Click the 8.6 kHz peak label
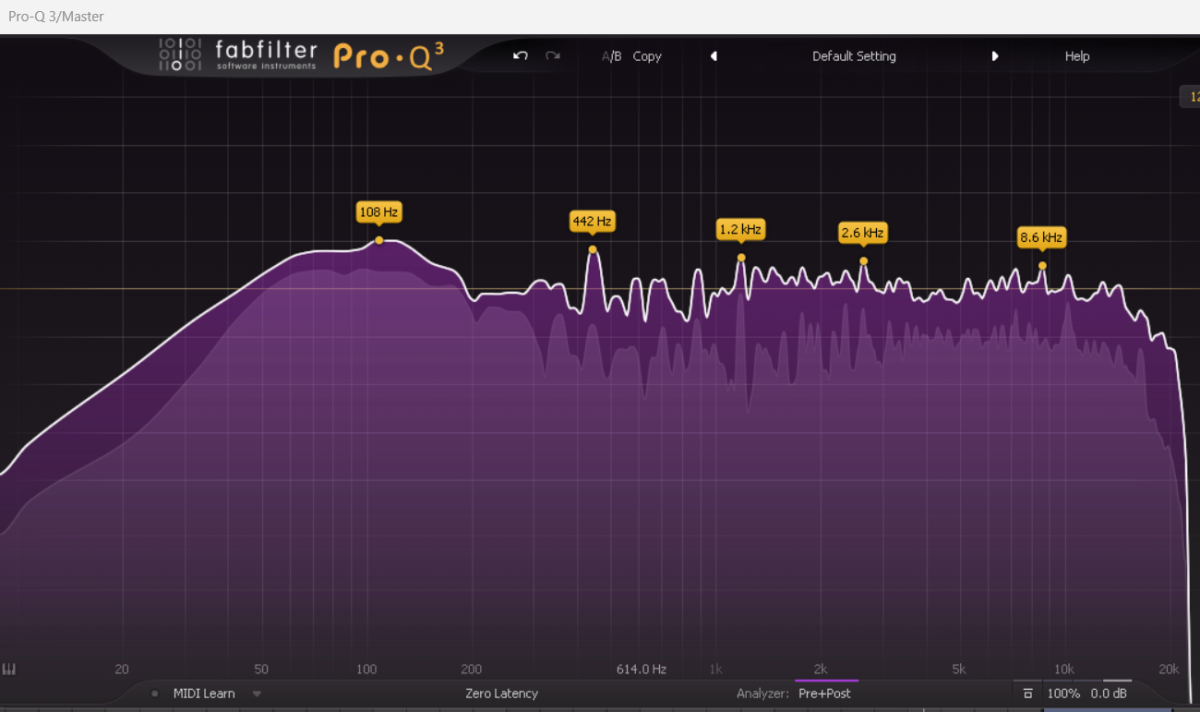Viewport: 1200px width, 712px height. click(1041, 238)
